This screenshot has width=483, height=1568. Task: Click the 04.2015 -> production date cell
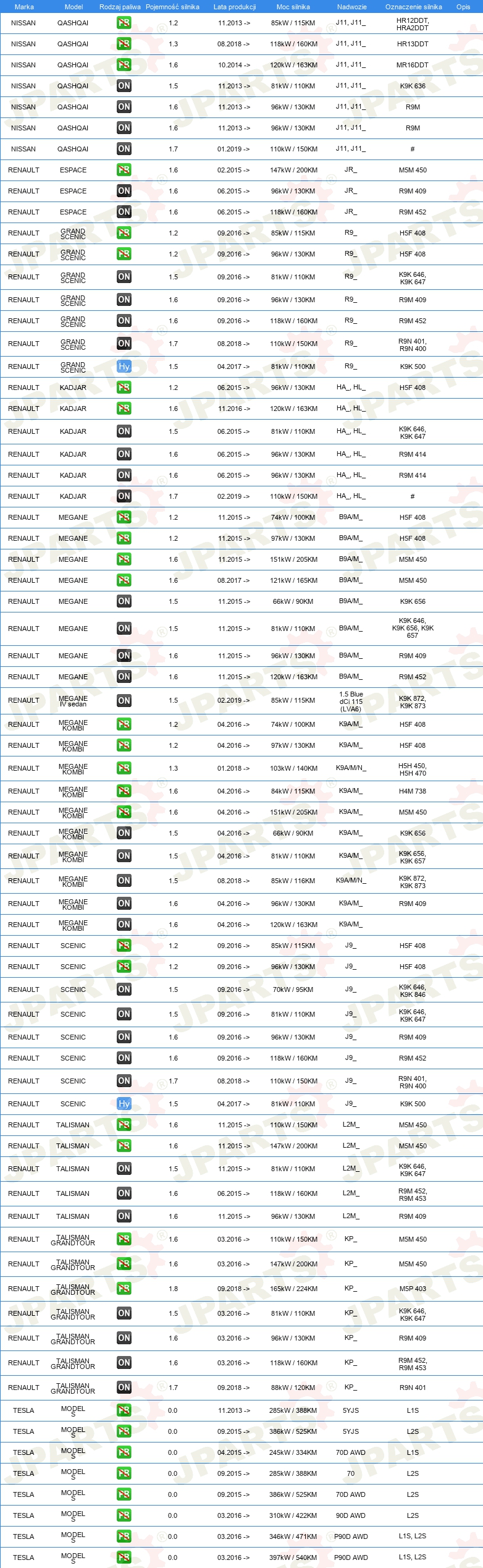tap(234, 1452)
